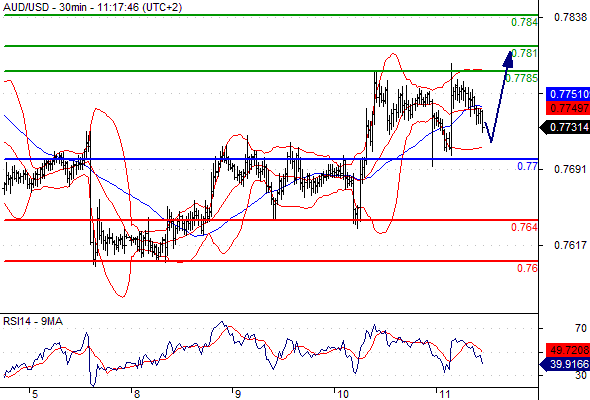Click the red 0.77497 price tag
The width and height of the screenshot is (590, 400).
(x=568, y=108)
